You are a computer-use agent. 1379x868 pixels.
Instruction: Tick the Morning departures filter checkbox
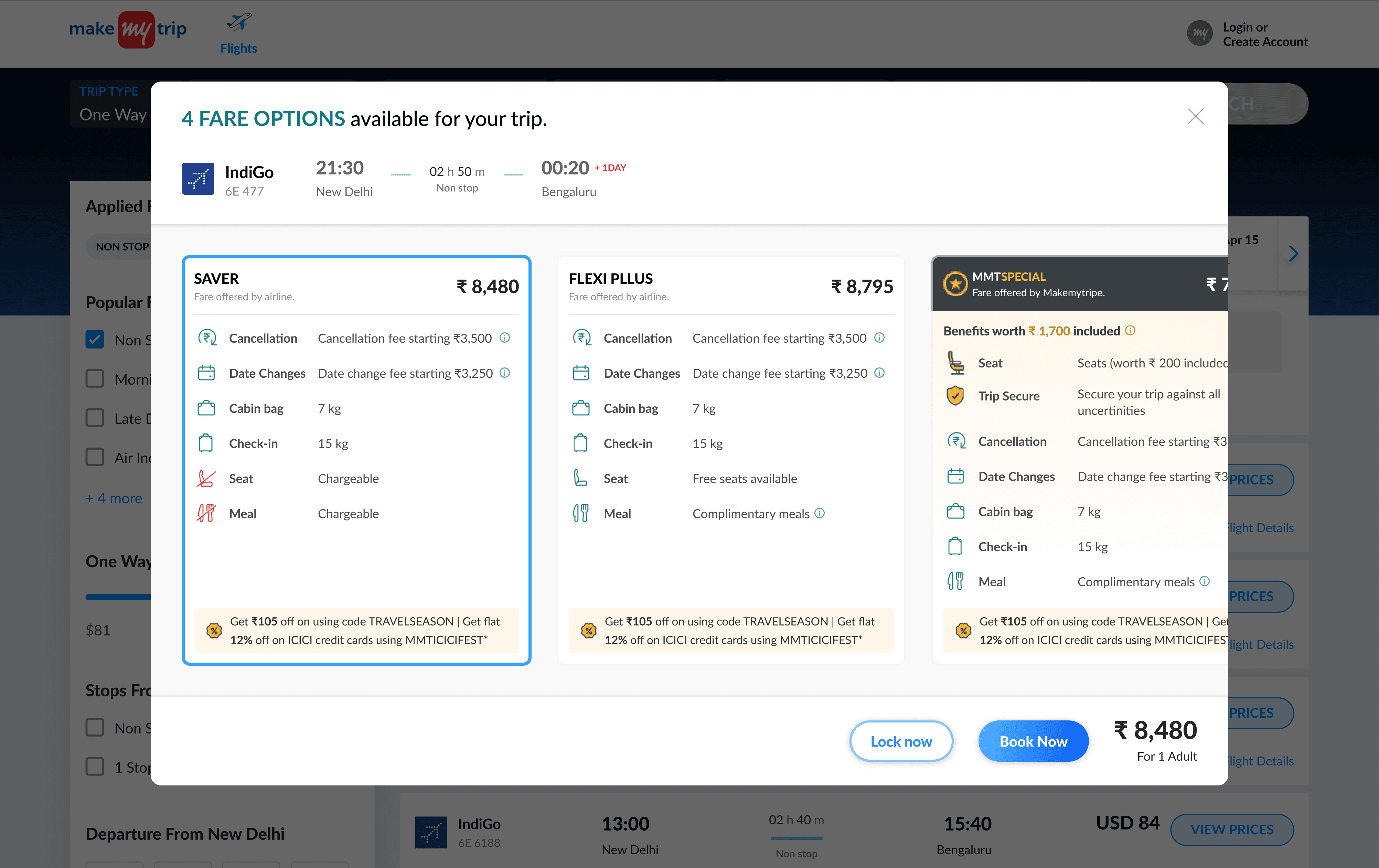coord(95,378)
